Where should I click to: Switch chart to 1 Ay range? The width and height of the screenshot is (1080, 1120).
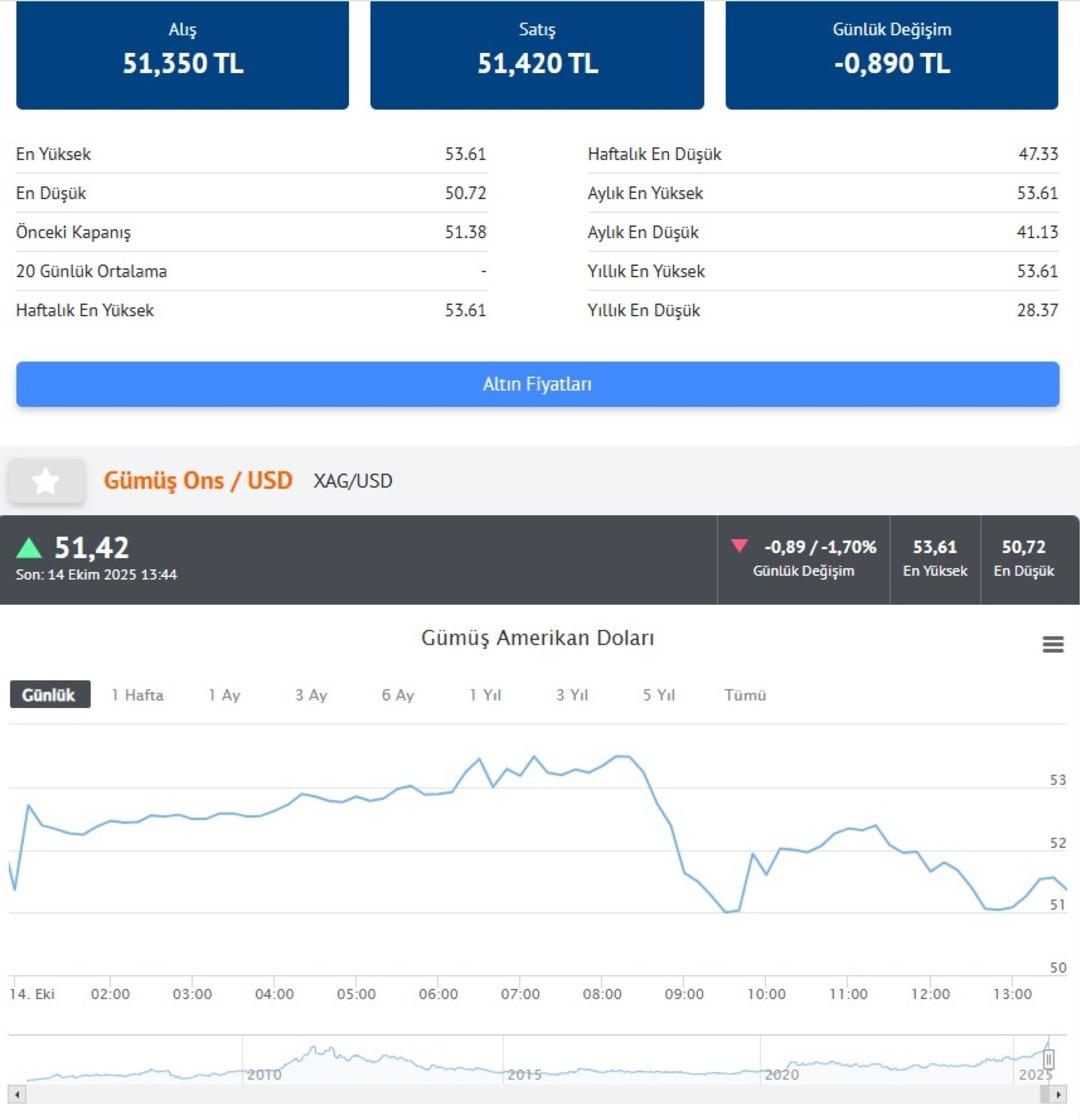click(x=224, y=695)
